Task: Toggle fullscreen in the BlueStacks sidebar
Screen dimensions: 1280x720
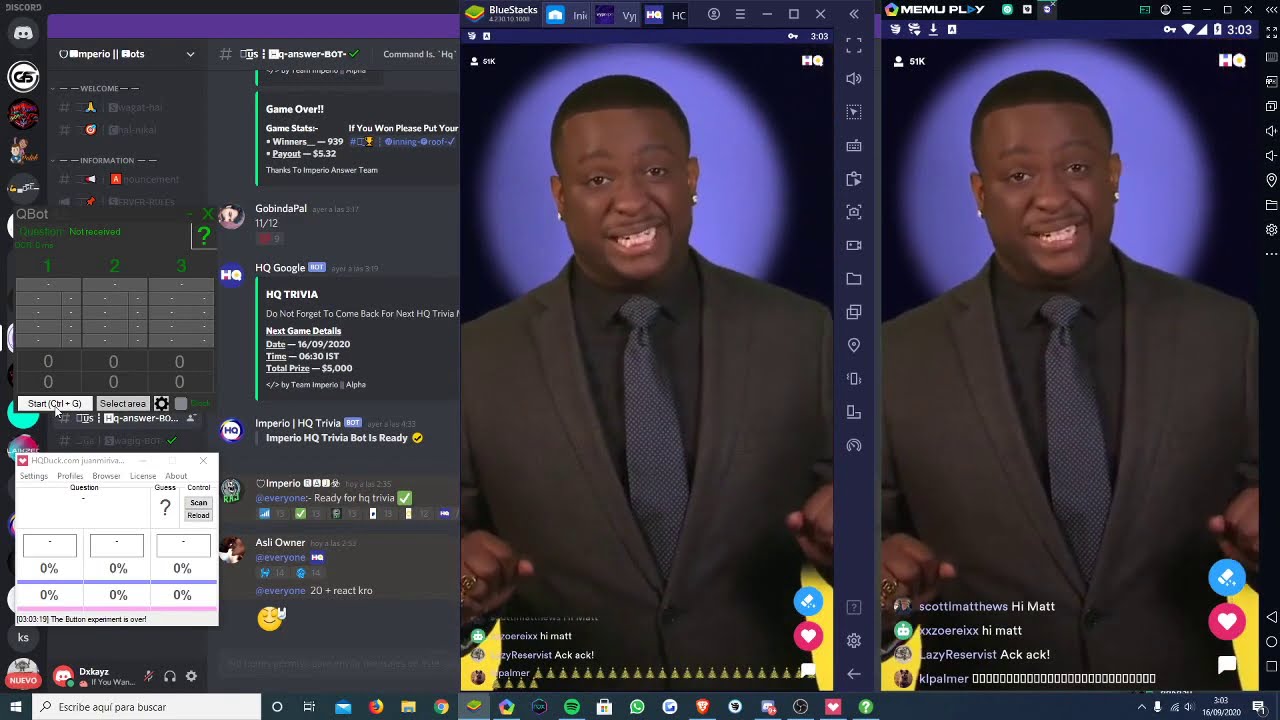Action: click(854, 45)
